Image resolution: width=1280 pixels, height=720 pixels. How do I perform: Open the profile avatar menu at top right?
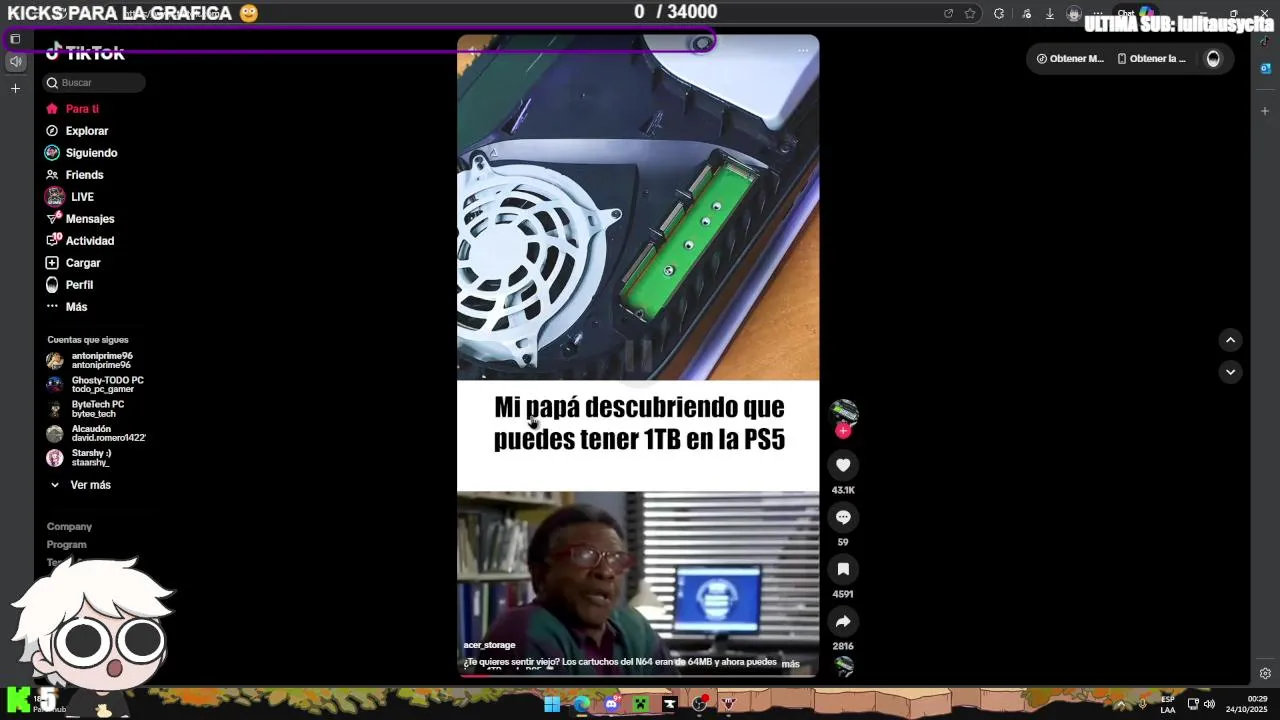(x=1213, y=59)
